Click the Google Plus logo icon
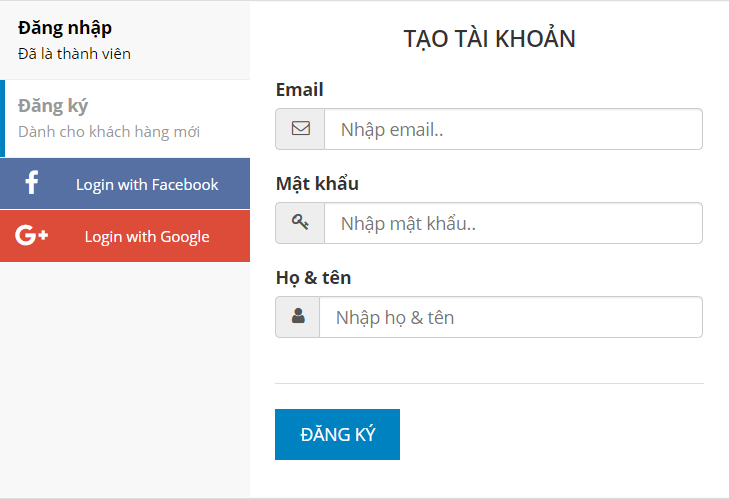 click(32, 235)
